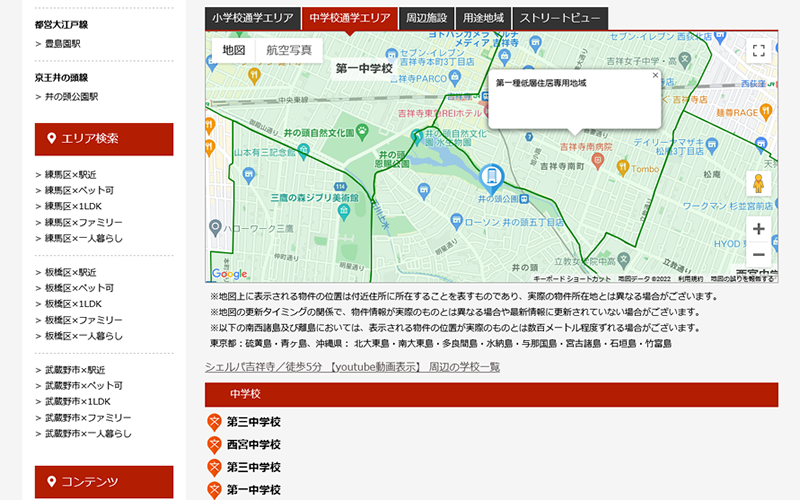This screenshot has height=500, width=800.
Task: Click the blue property marker on map
Action: click(x=490, y=179)
